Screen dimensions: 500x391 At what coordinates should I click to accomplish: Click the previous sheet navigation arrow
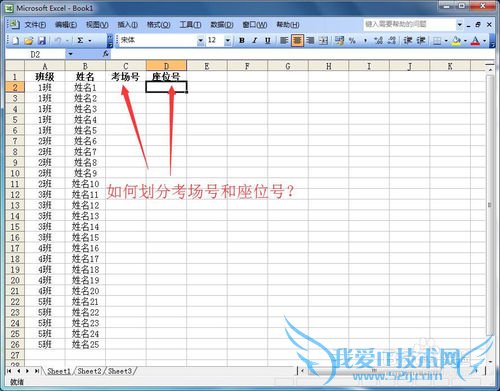click(x=18, y=371)
